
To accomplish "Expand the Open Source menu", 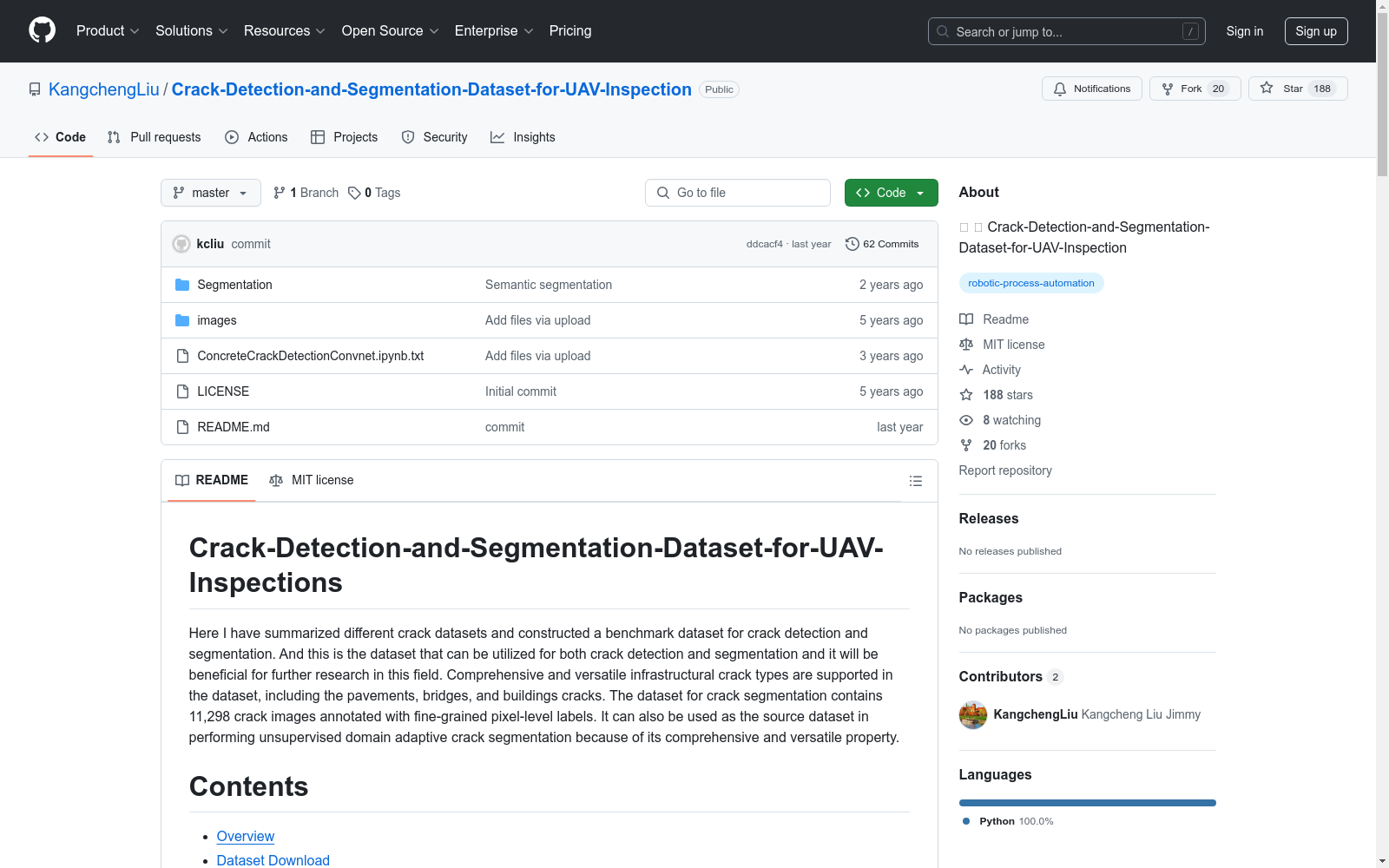I will click(390, 31).
